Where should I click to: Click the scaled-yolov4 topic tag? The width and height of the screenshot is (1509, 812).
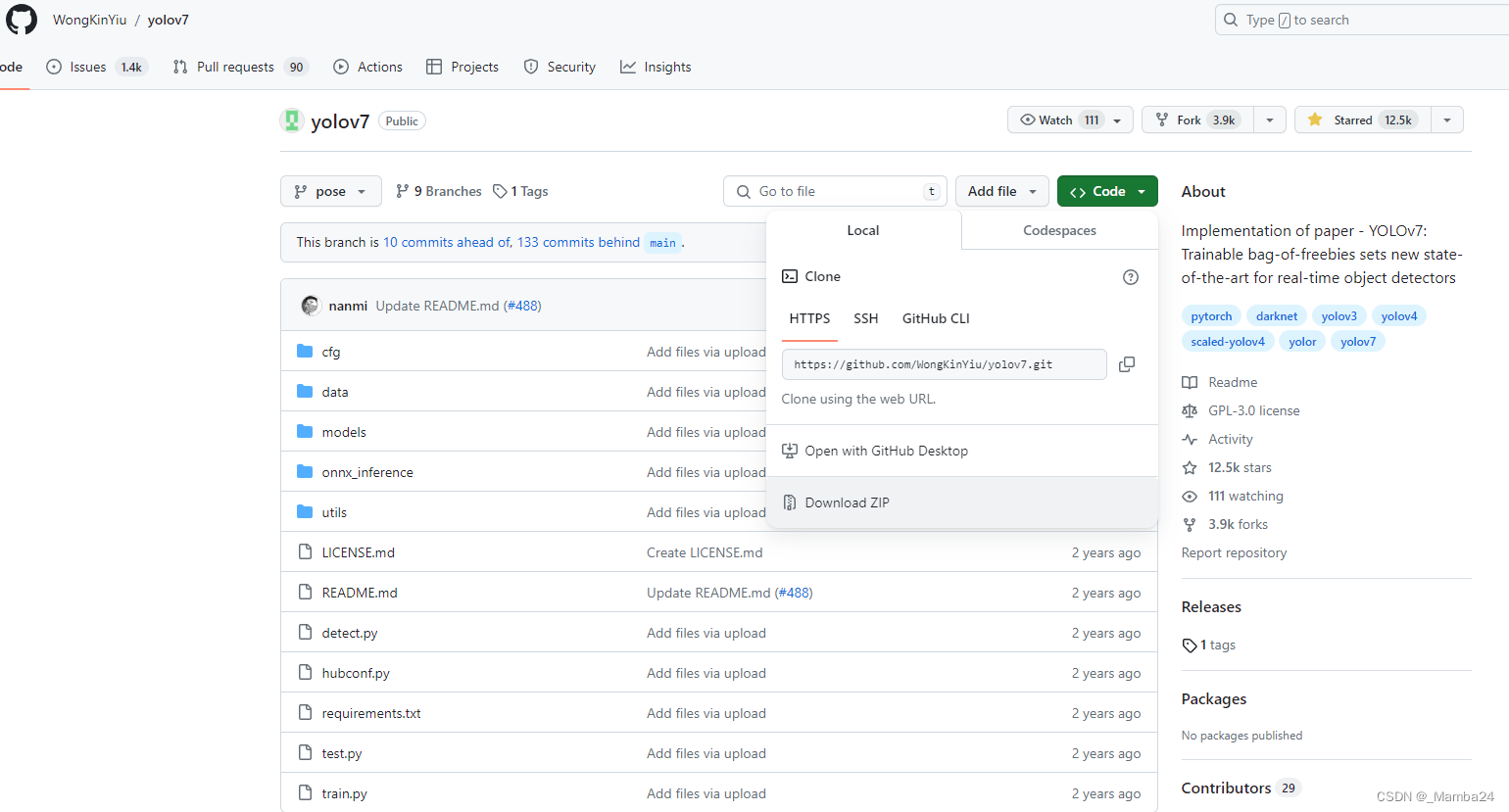1228,342
